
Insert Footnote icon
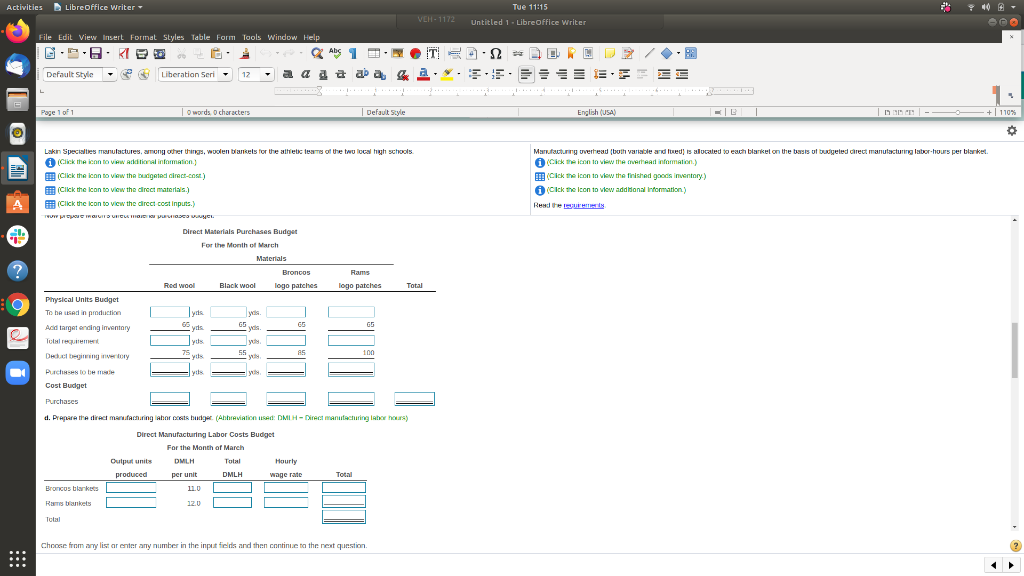tap(536, 54)
